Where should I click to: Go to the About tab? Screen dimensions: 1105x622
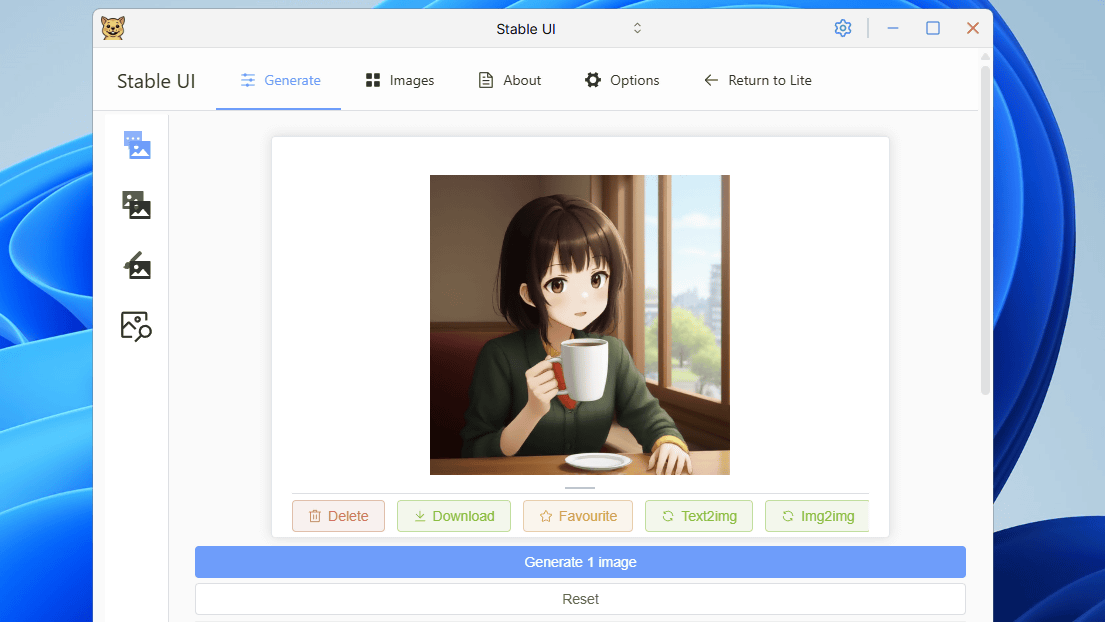click(510, 80)
